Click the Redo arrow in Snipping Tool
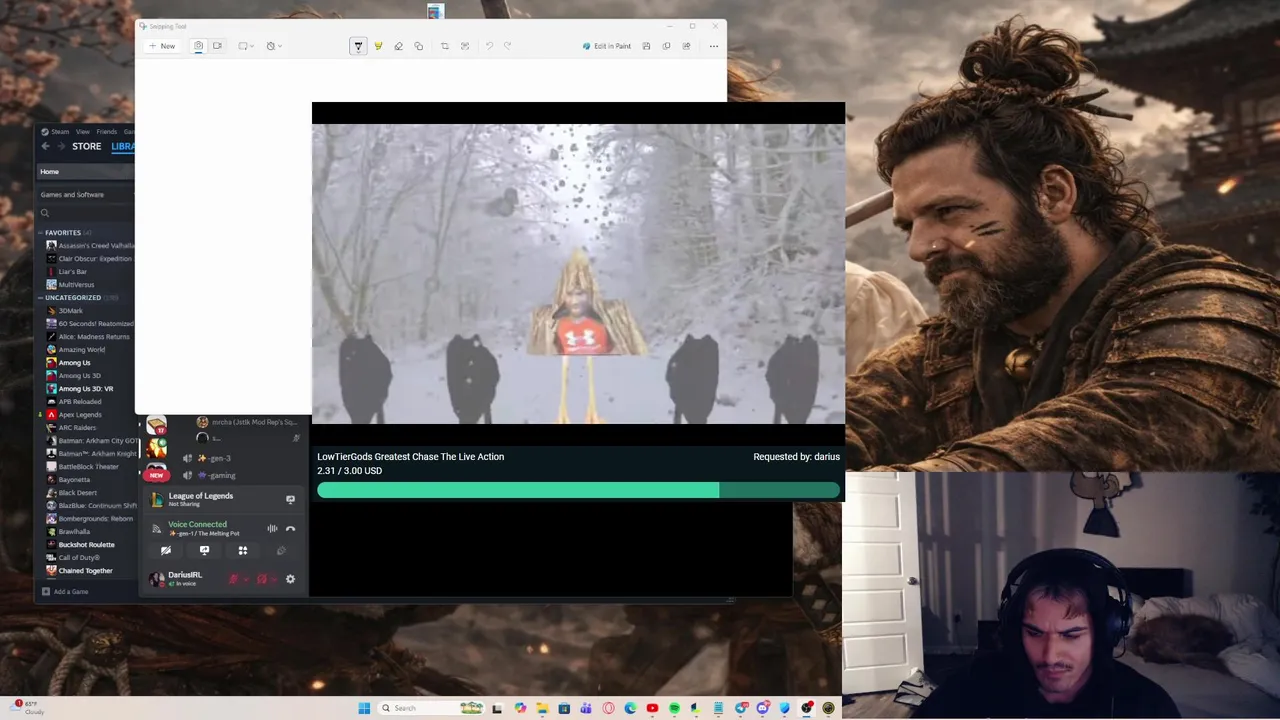This screenshot has width=1280, height=720. tap(508, 46)
